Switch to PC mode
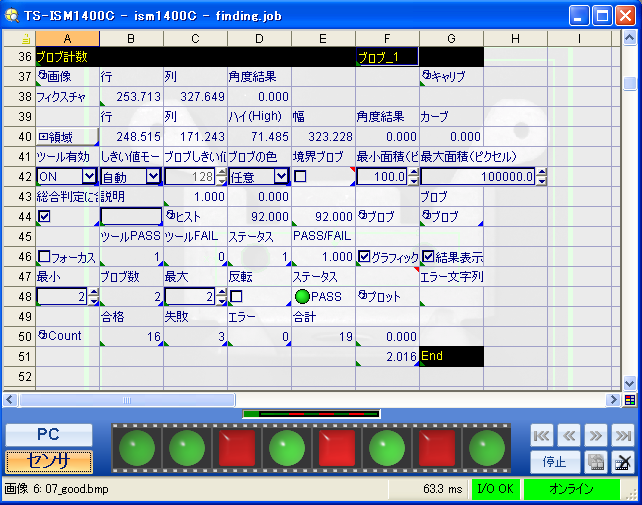Viewport: 642px width, 505px height. 49,435
